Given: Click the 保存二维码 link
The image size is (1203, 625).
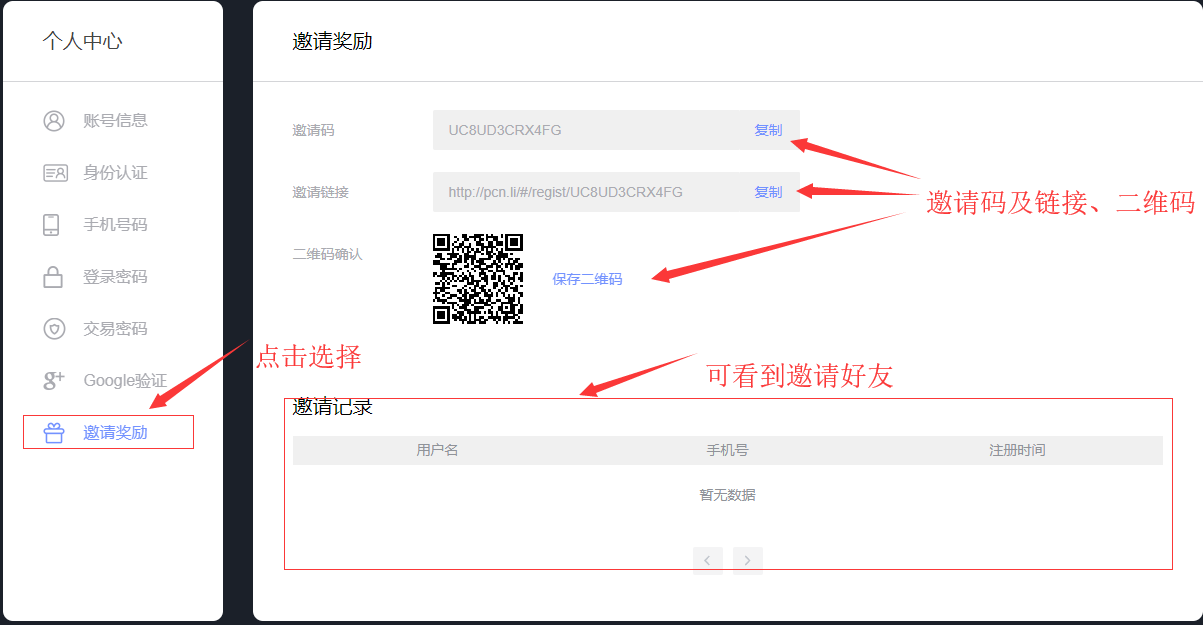Looking at the screenshot, I should point(587,279).
